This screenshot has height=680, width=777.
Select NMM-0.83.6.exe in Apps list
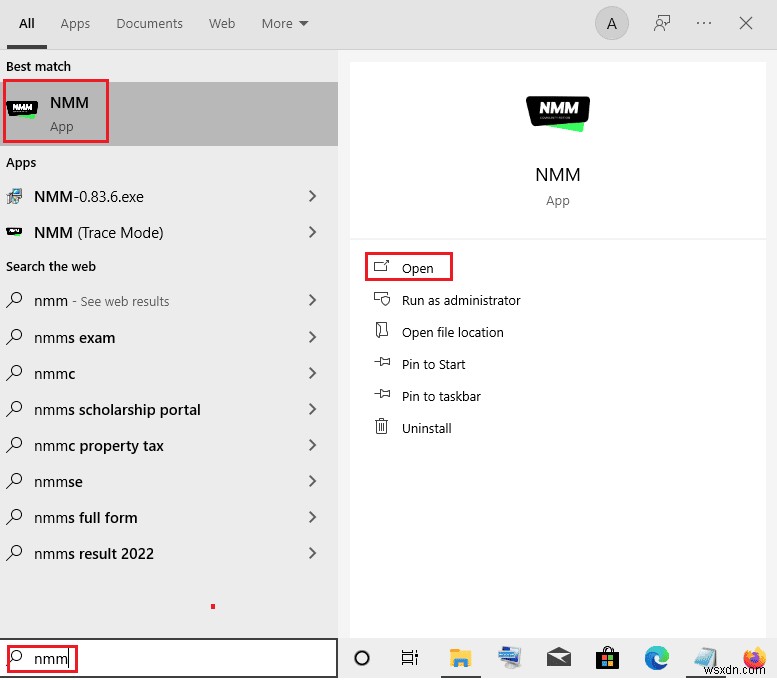(169, 197)
